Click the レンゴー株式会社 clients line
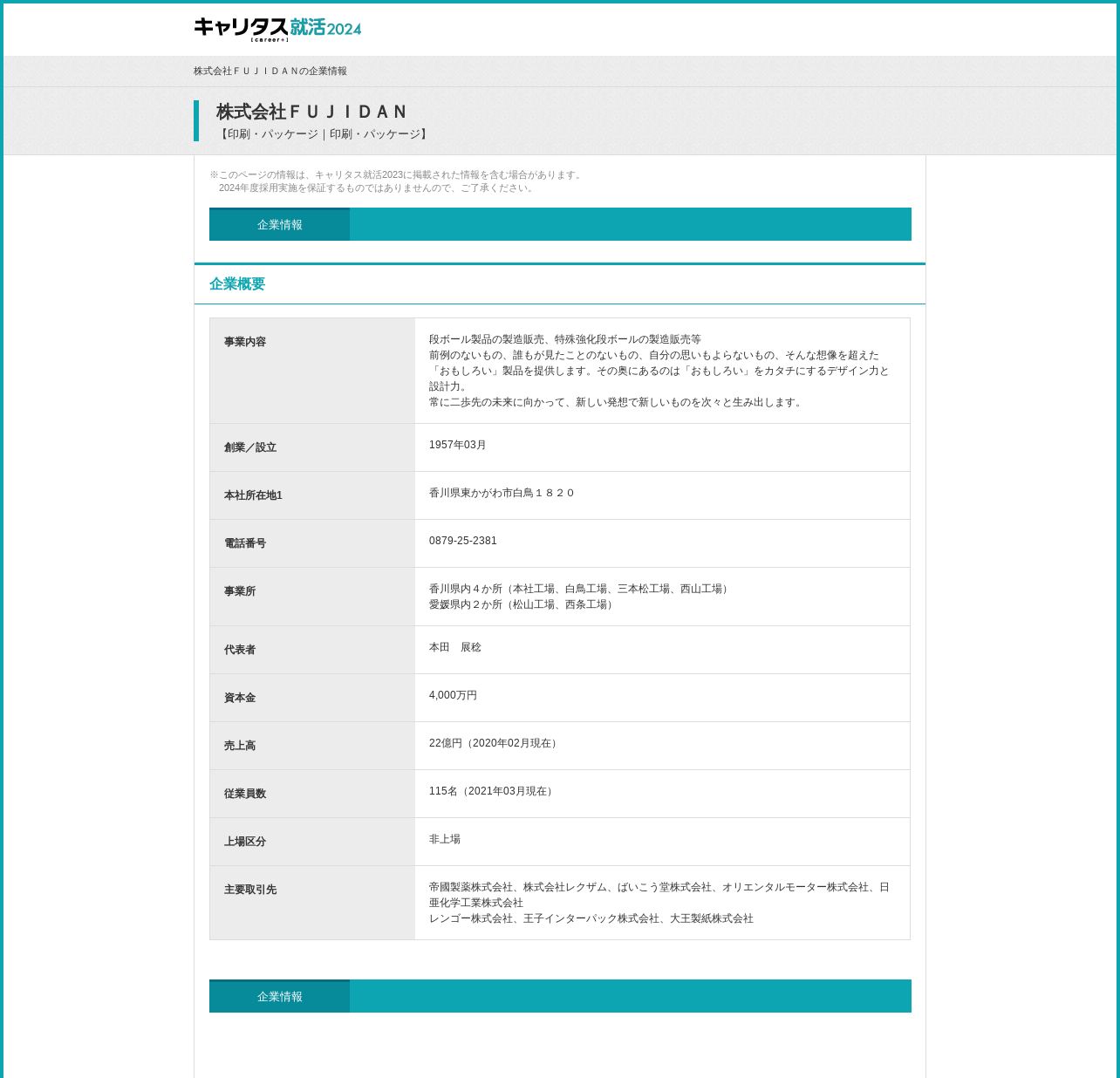The image size is (1120, 1078). (x=591, y=918)
